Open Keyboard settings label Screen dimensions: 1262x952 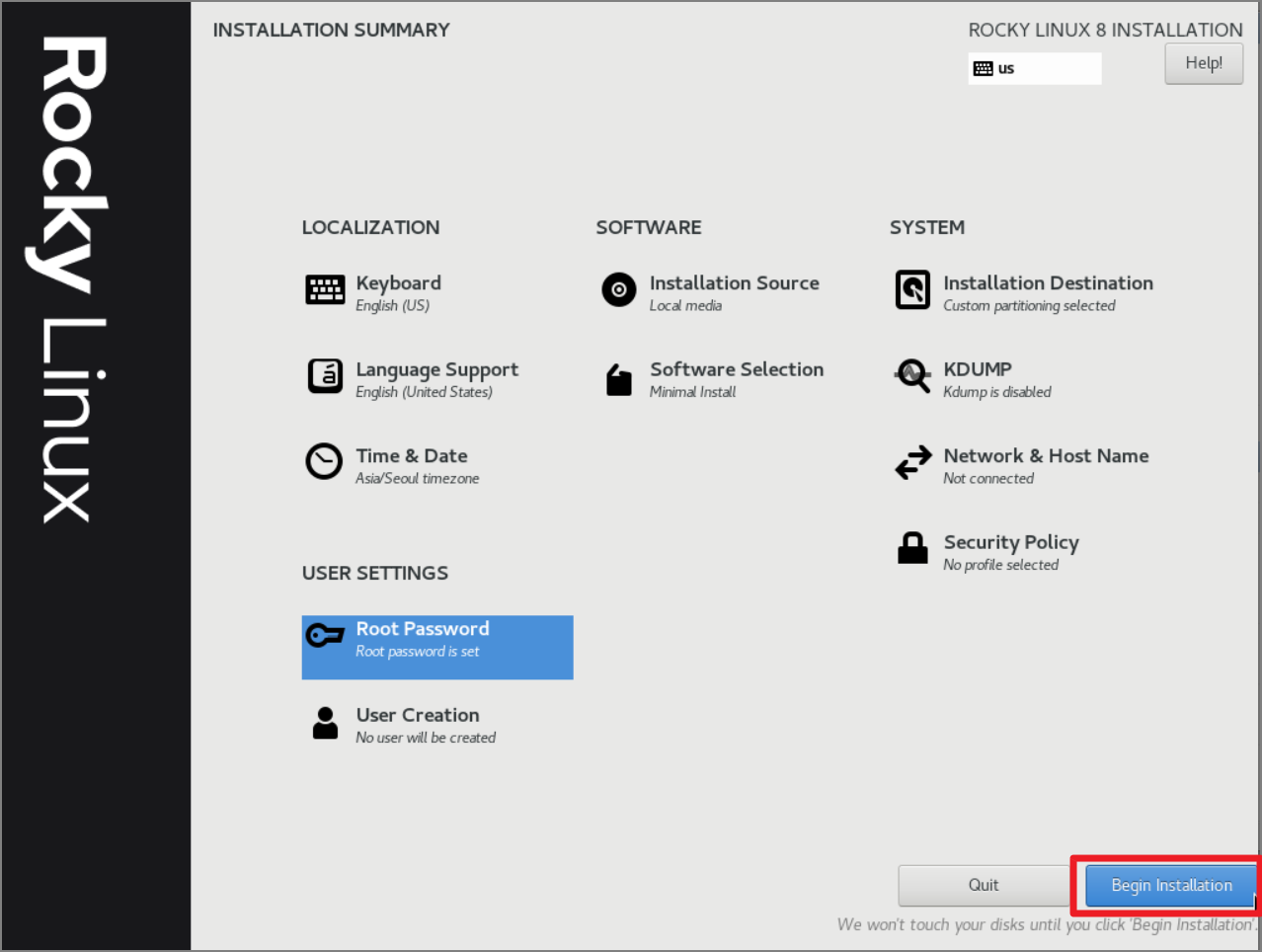point(398,283)
